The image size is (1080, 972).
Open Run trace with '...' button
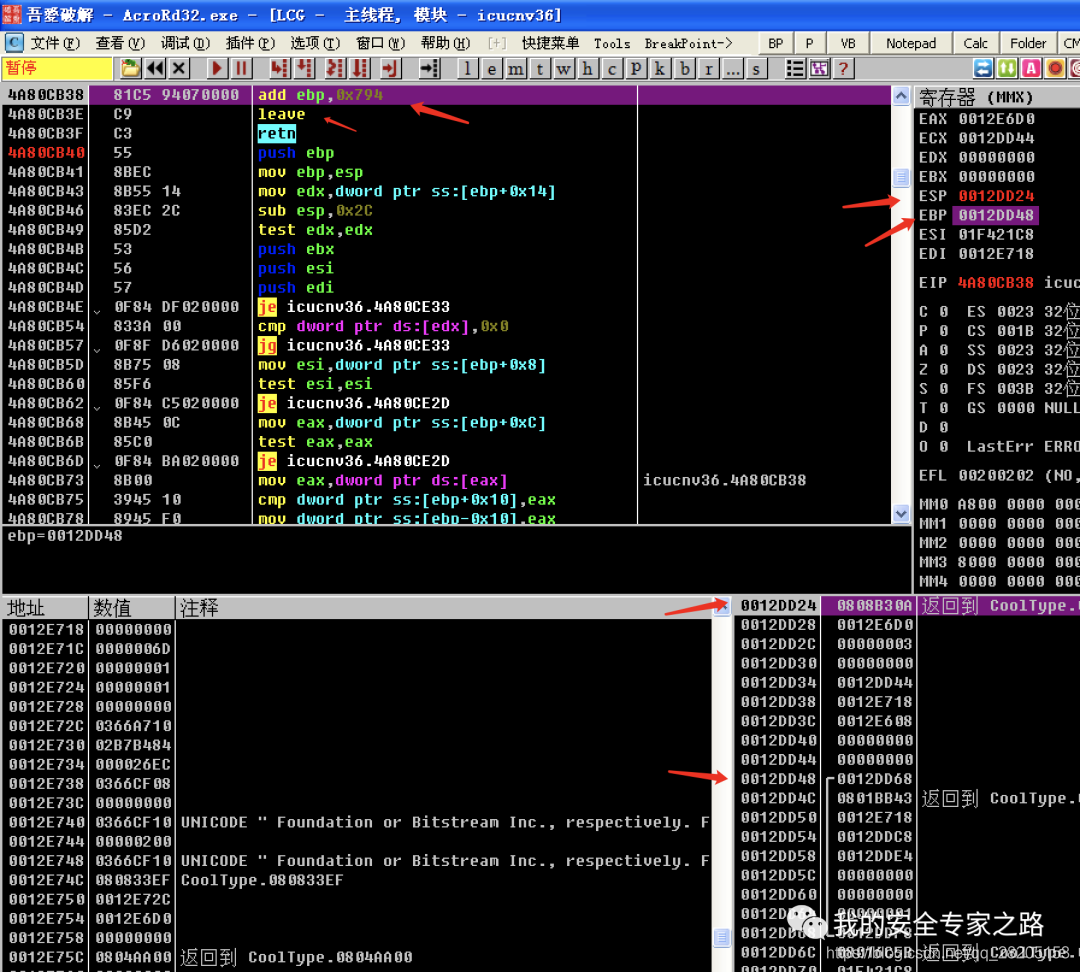(x=732, y=68)
